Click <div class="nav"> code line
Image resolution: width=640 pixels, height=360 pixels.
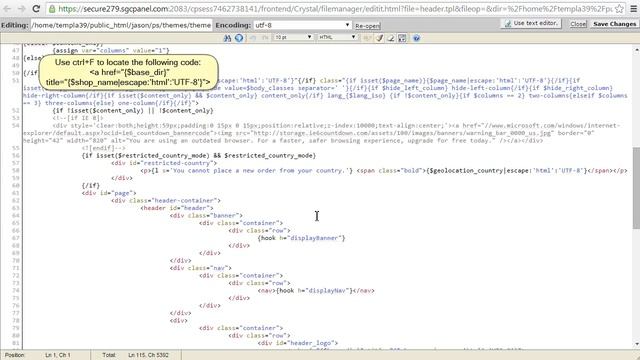pos(201,268)
